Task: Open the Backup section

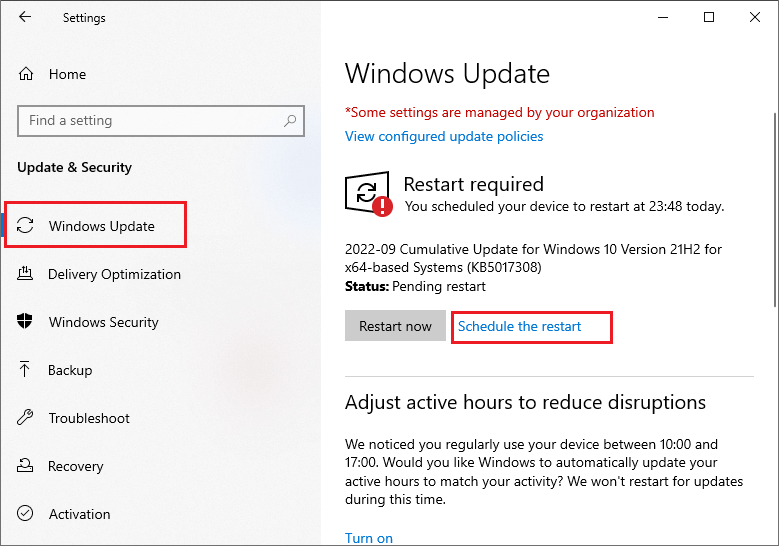Action: pyautogui.click(x=70, y=370)
